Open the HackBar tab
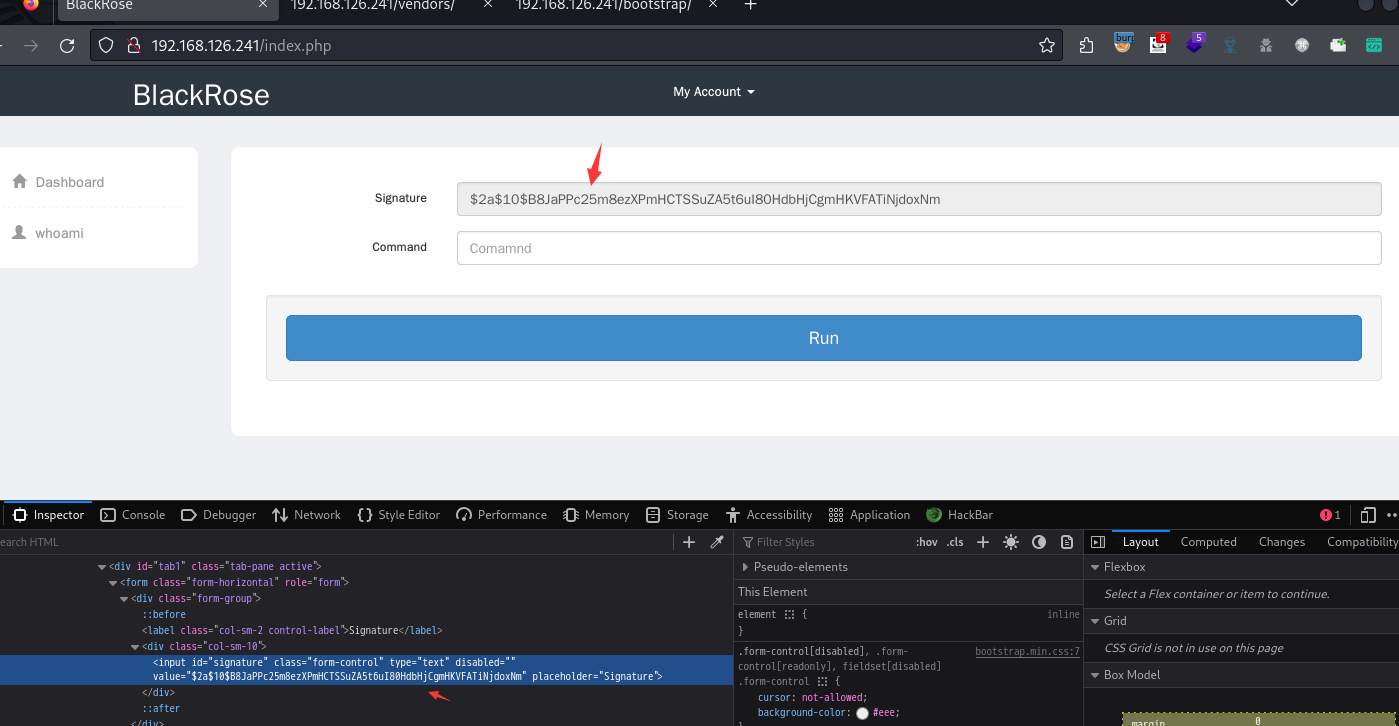1399x726 pixels. pos(959,515)
